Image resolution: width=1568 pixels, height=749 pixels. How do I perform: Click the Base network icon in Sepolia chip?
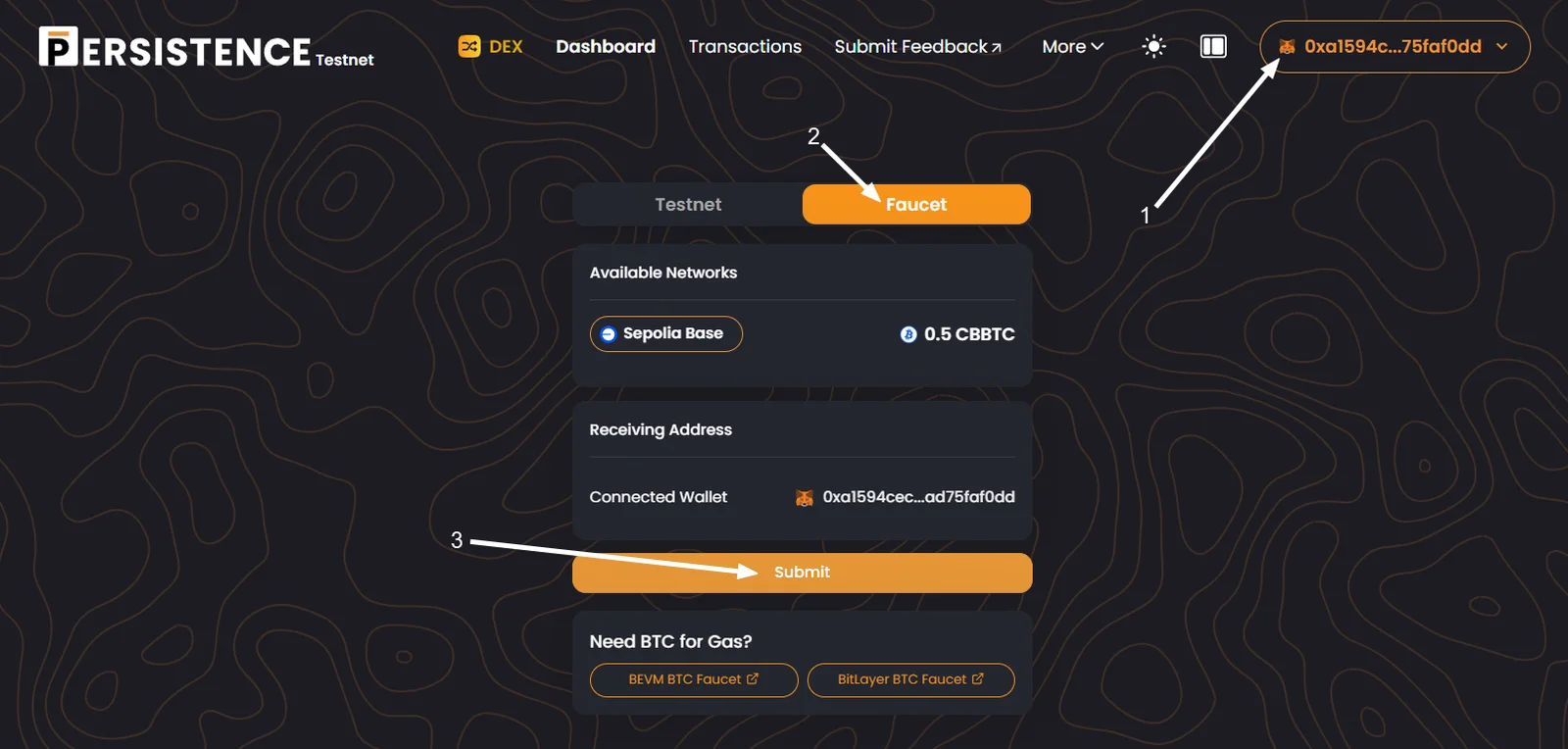(x=609, y=334)
